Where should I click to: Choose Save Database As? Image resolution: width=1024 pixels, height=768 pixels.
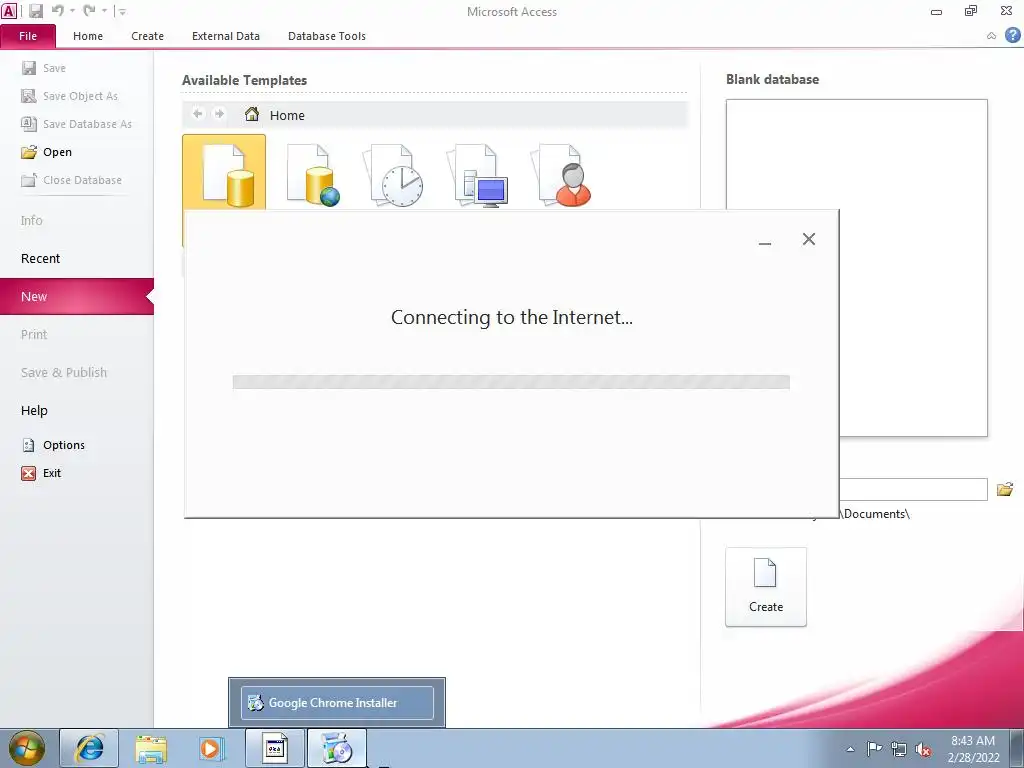pyautogui.click(x=76, y=124)
